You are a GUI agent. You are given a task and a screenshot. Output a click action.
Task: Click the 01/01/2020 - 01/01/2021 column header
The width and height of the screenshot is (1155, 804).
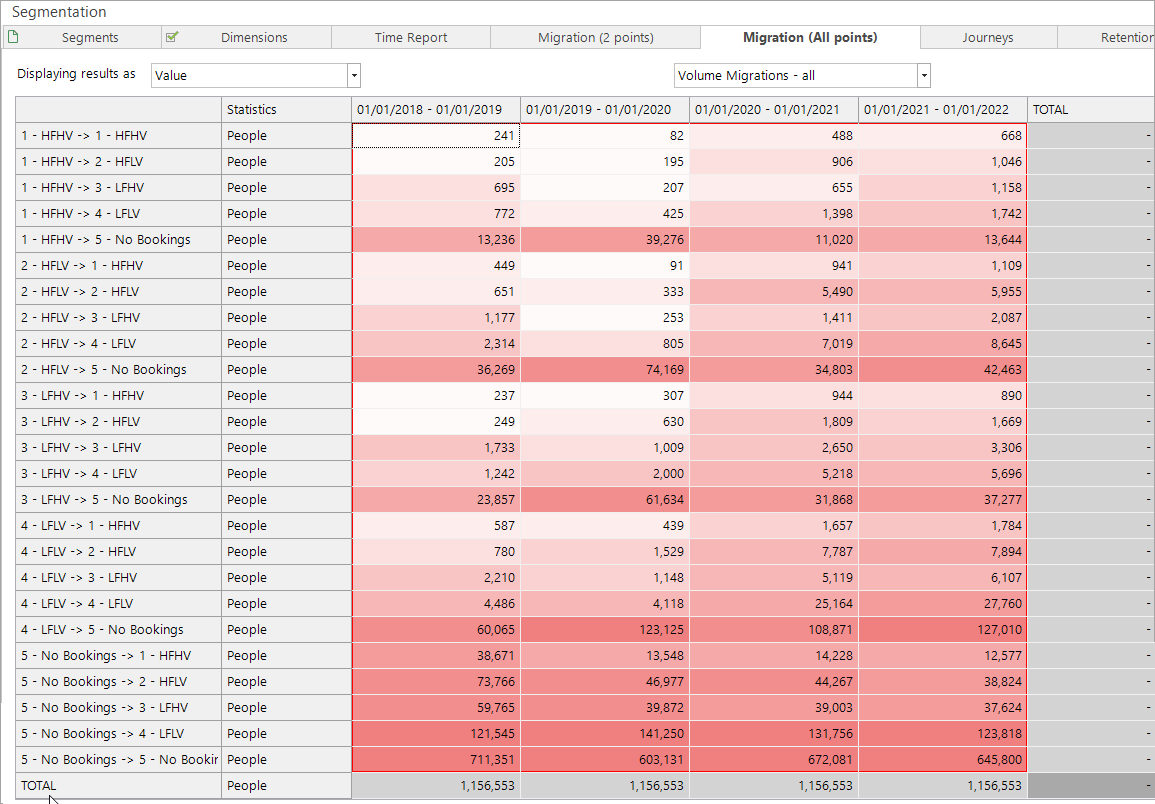[774, 110]
